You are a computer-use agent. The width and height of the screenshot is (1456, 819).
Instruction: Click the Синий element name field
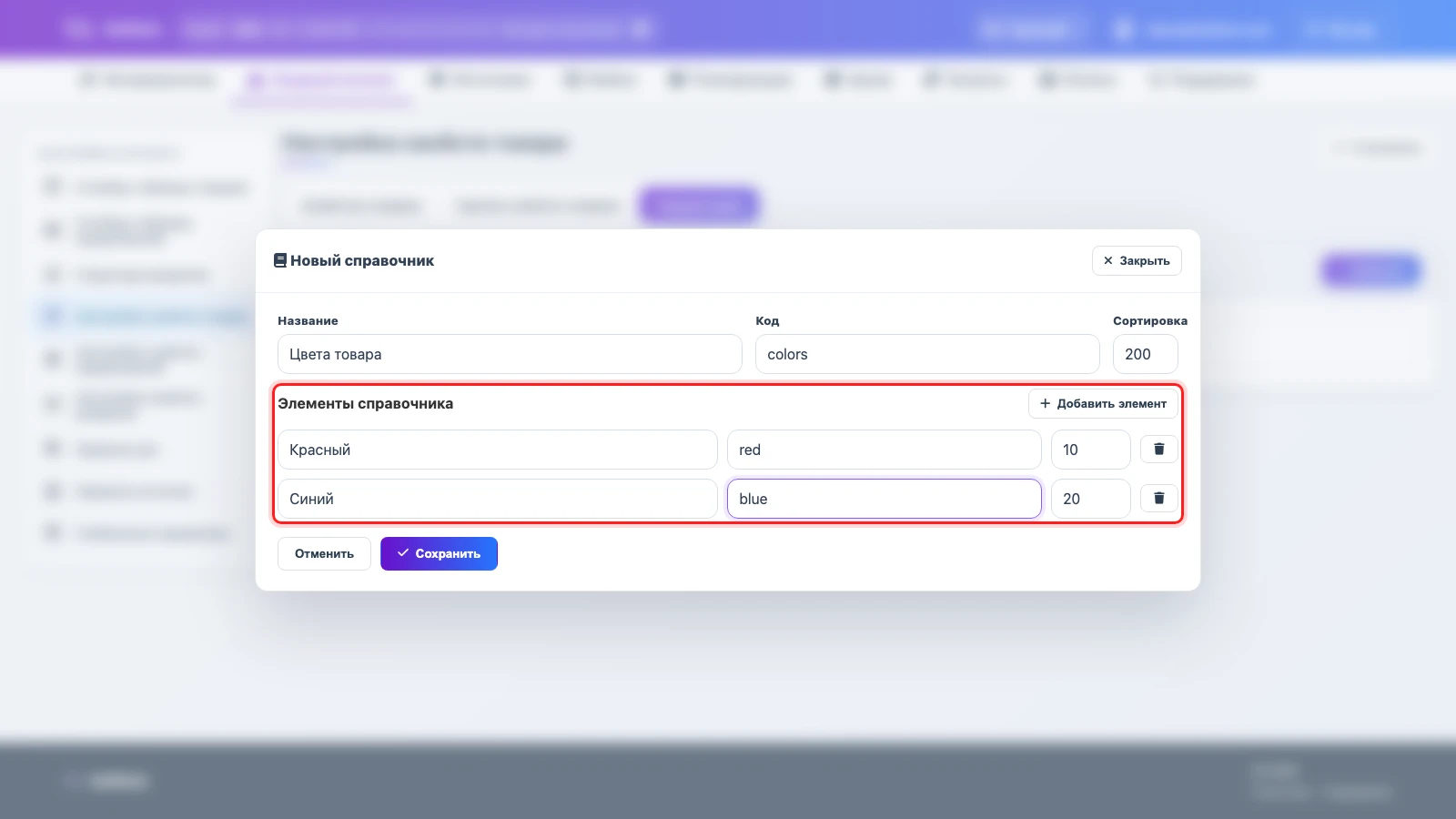[498, 499]
